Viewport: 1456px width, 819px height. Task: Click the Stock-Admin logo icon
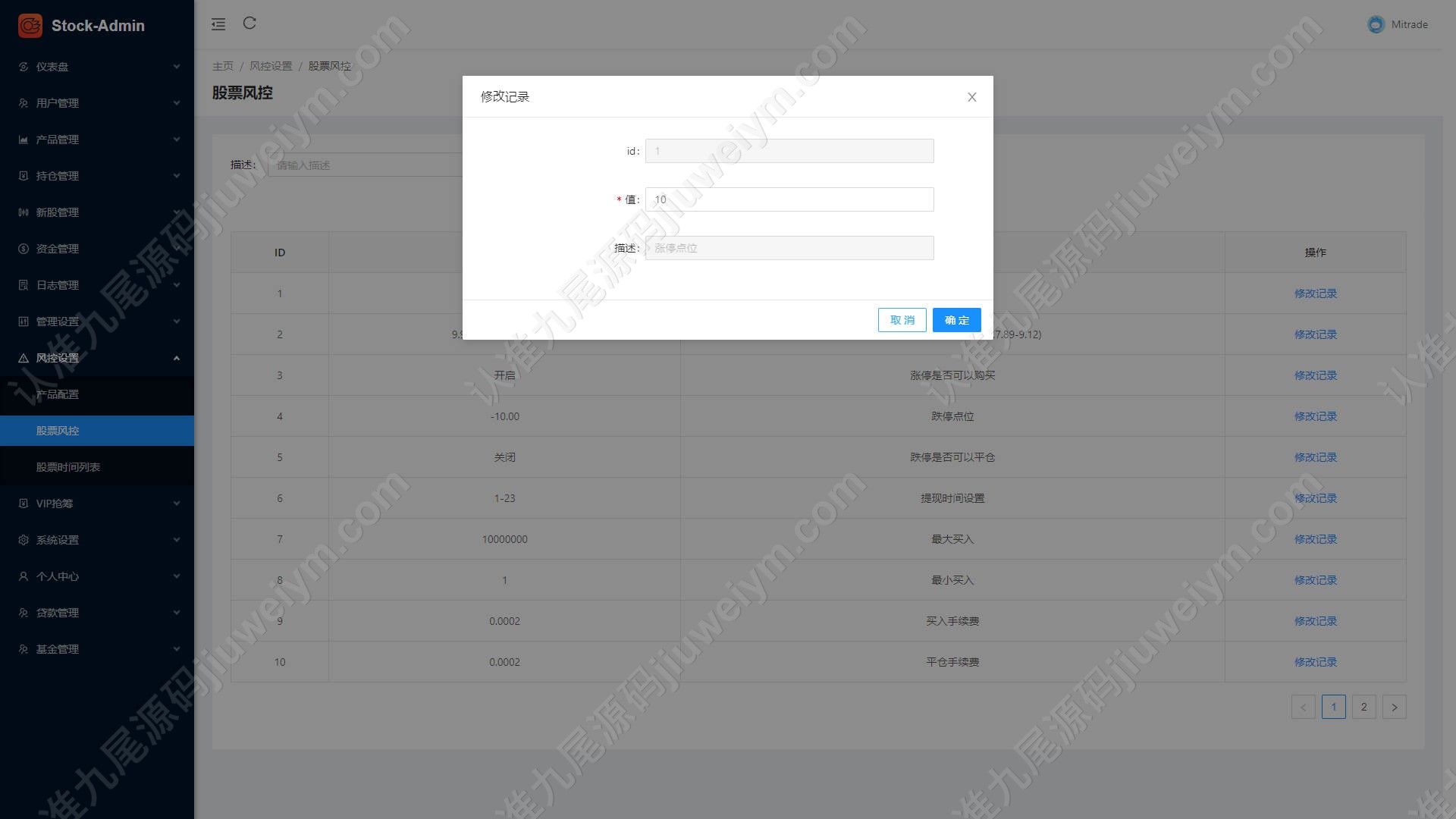[30, 25]
